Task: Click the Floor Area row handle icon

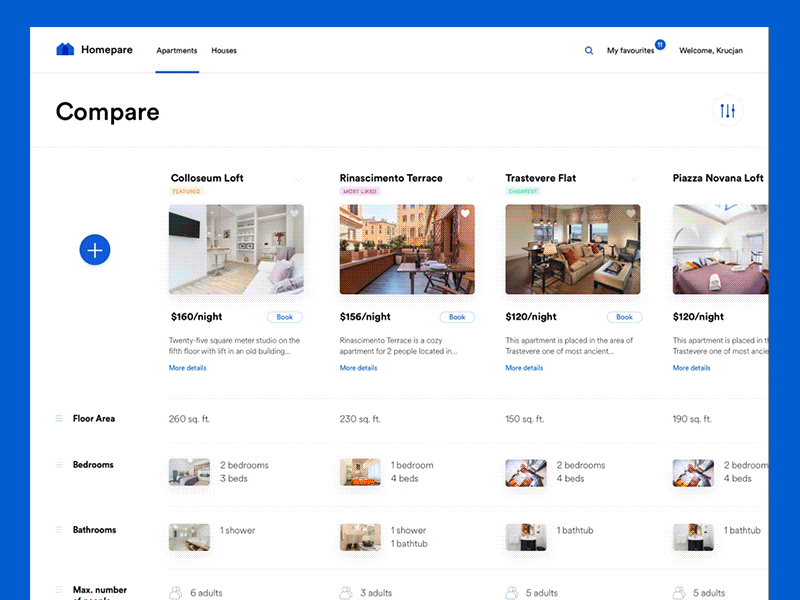Action: click(x=59, y=419)
